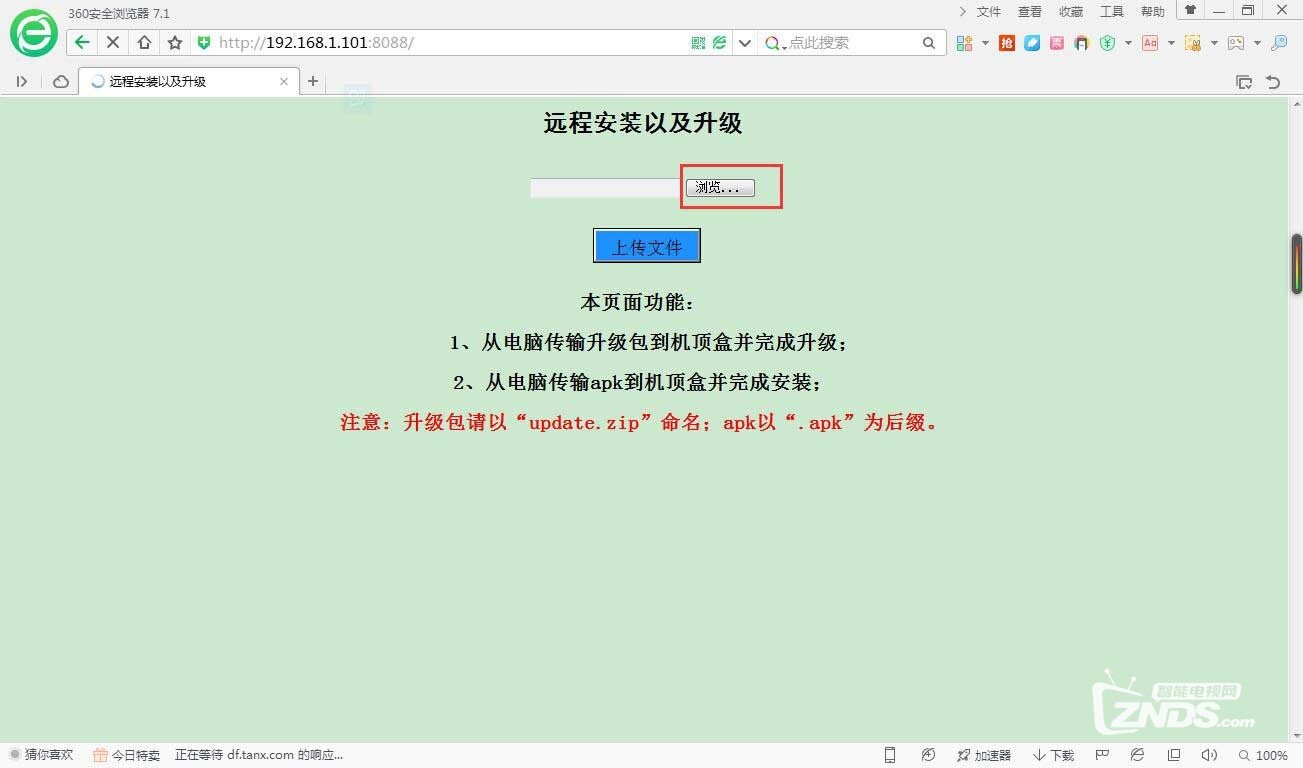
Task: Open the search engine selector dropdown
Action: (775, 43)
